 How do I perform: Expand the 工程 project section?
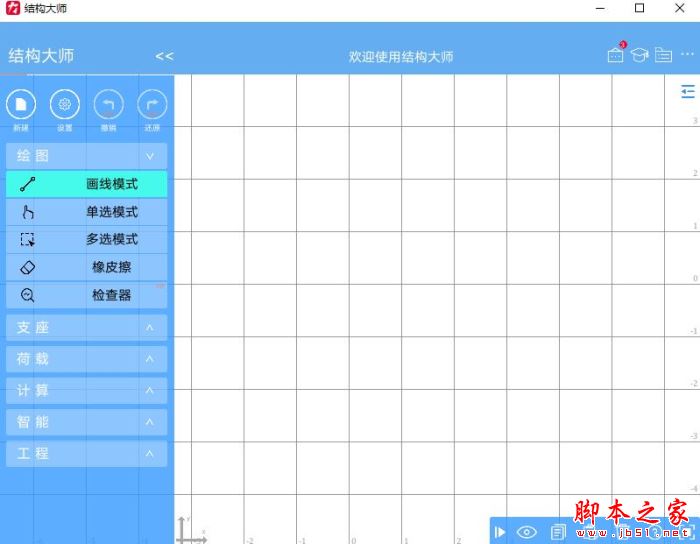[87, 453]
